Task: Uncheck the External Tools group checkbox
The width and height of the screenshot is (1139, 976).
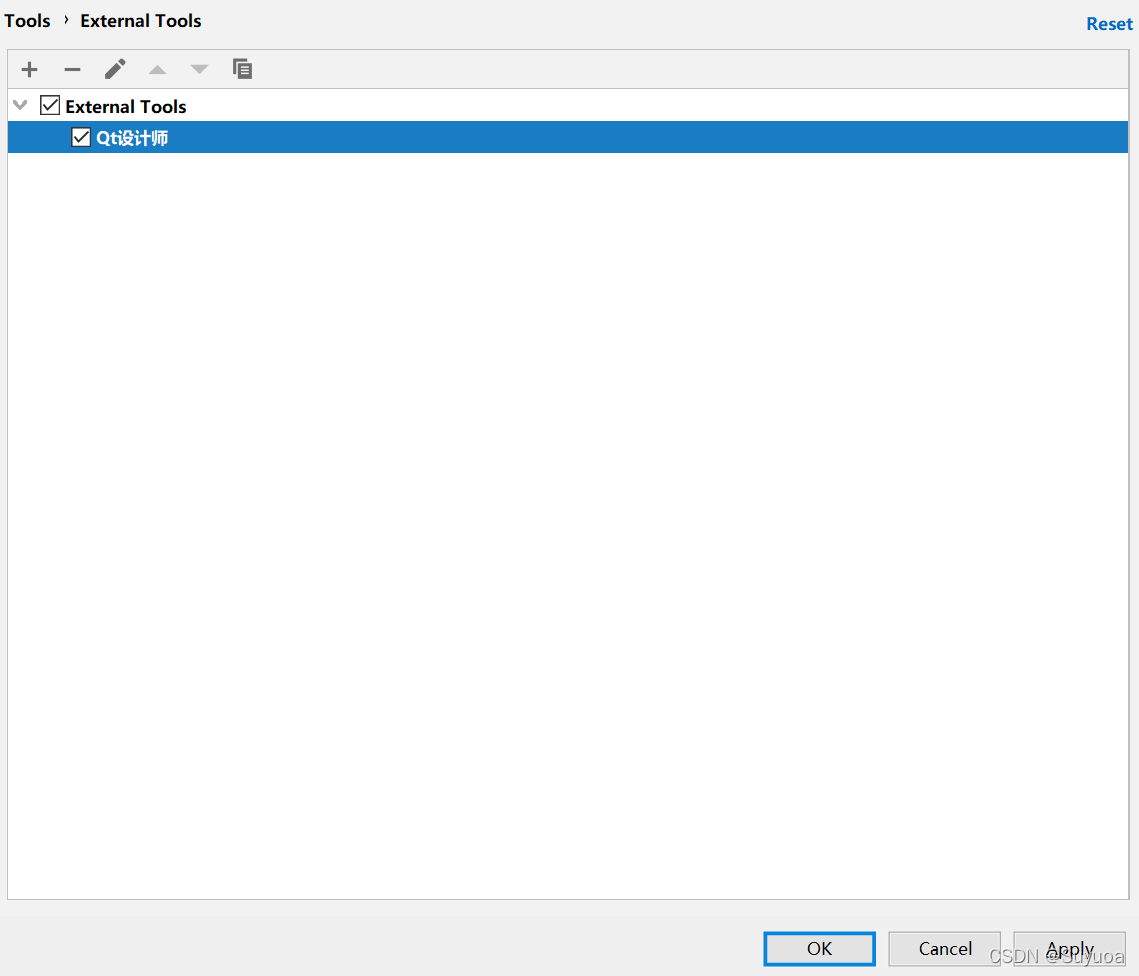Action: [50, 105]
